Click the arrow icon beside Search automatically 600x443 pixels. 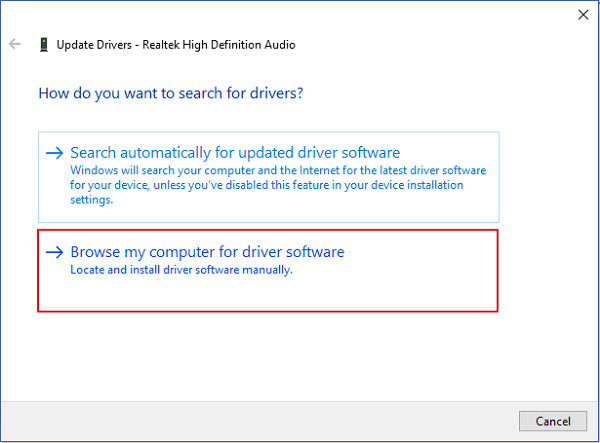tap(56, 153)
